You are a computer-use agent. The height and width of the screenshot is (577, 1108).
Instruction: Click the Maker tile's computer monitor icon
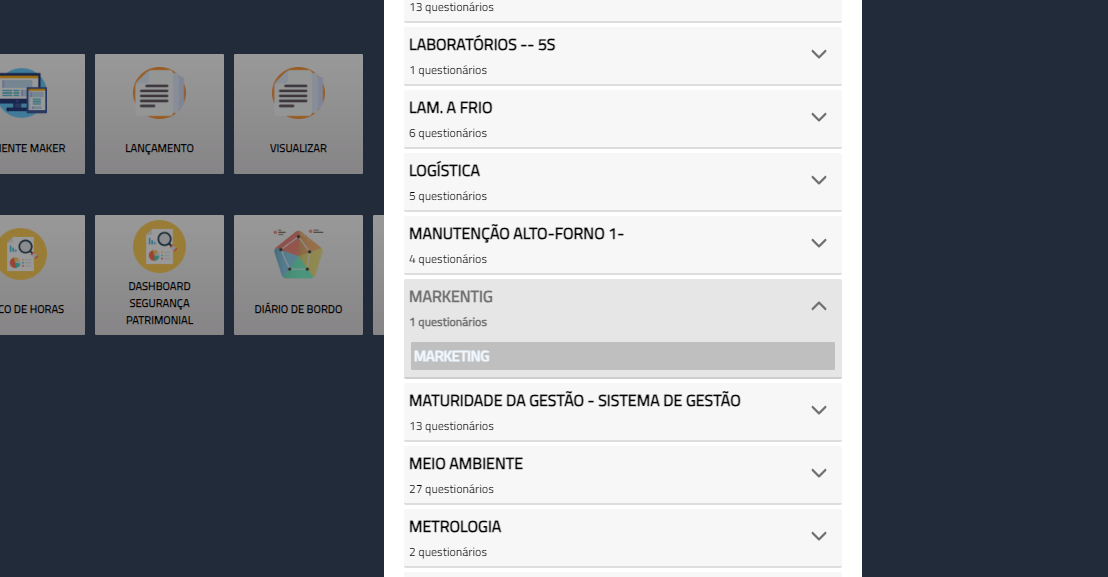pos(22,93)
